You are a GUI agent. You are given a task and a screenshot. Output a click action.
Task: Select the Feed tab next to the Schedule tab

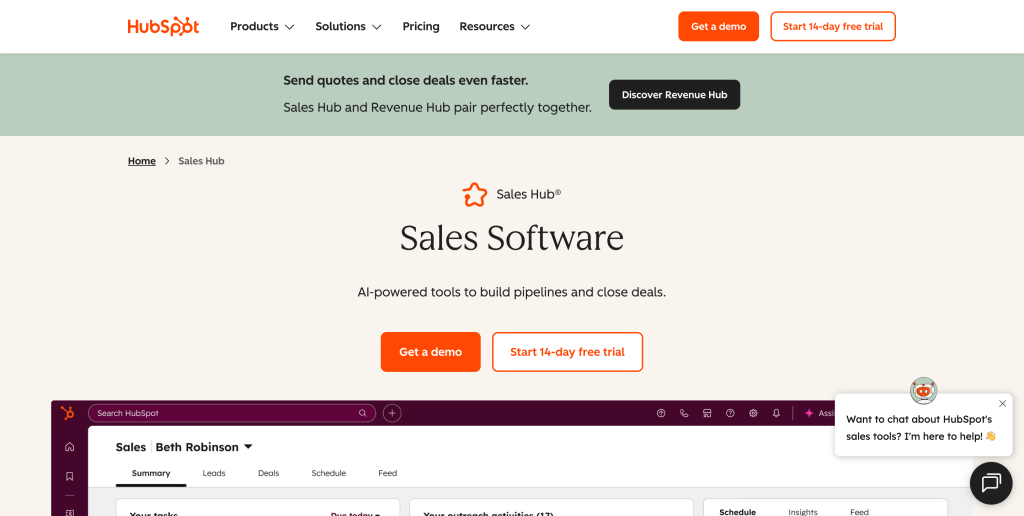coord(387,474)
